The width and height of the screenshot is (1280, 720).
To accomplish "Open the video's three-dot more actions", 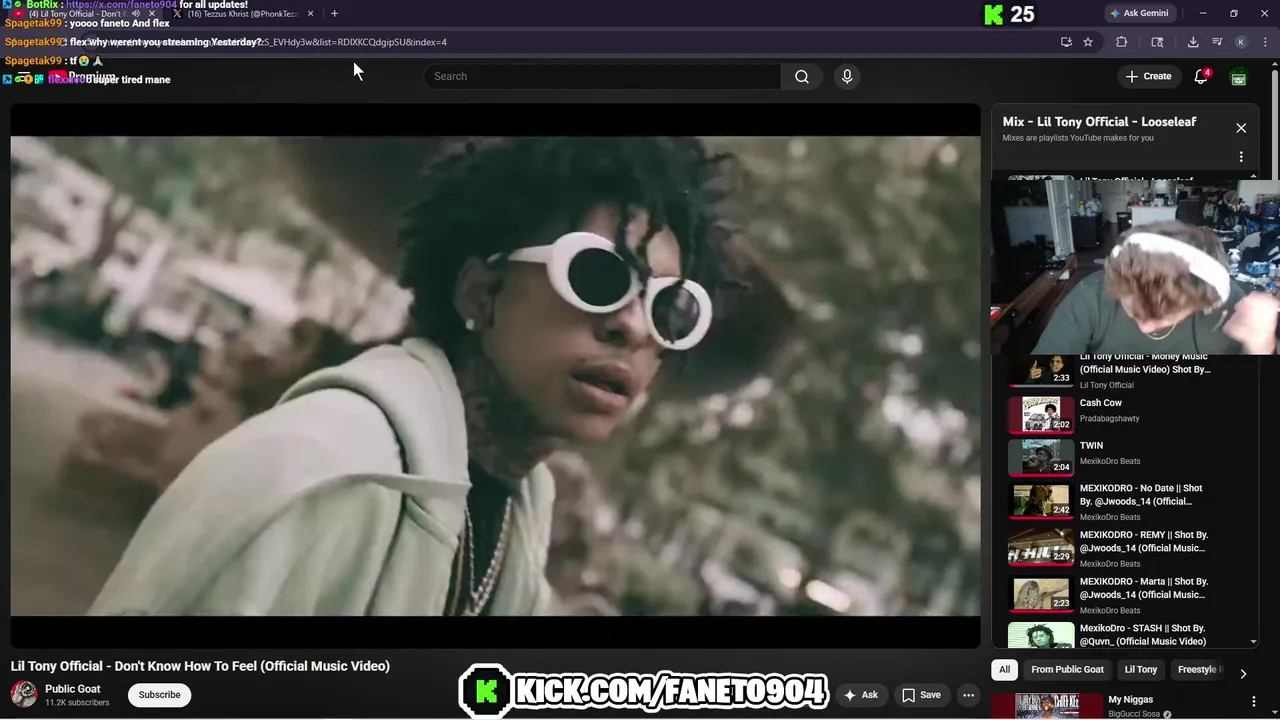I will pos(968,695).
